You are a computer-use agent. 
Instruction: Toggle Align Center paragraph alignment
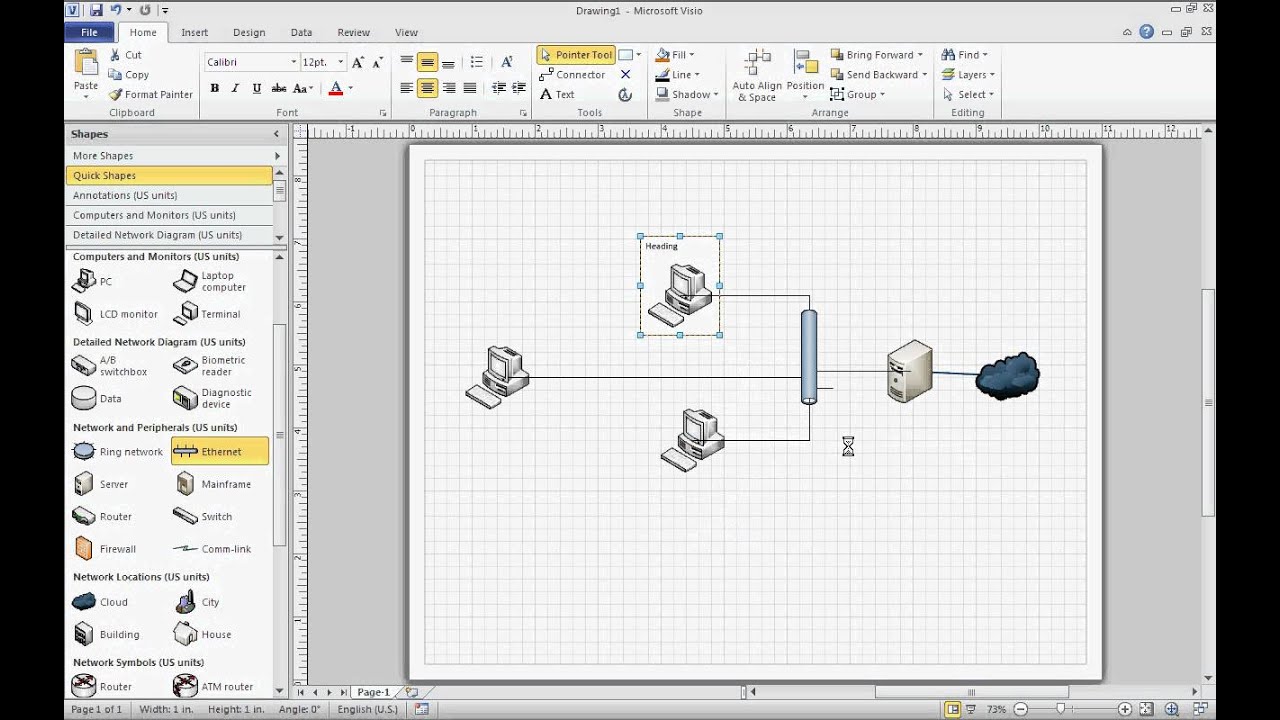tap(427, 88)
